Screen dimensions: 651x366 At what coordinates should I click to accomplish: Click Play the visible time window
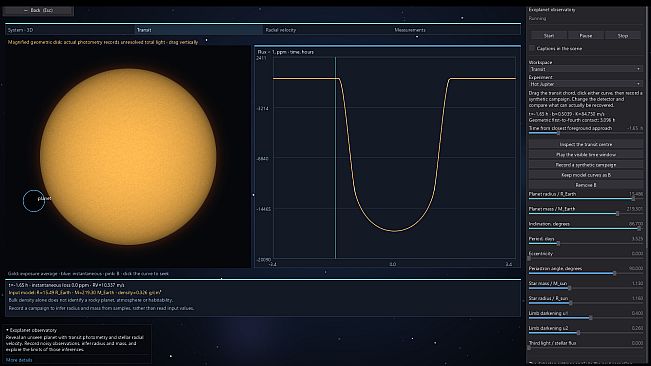[585, 154]
